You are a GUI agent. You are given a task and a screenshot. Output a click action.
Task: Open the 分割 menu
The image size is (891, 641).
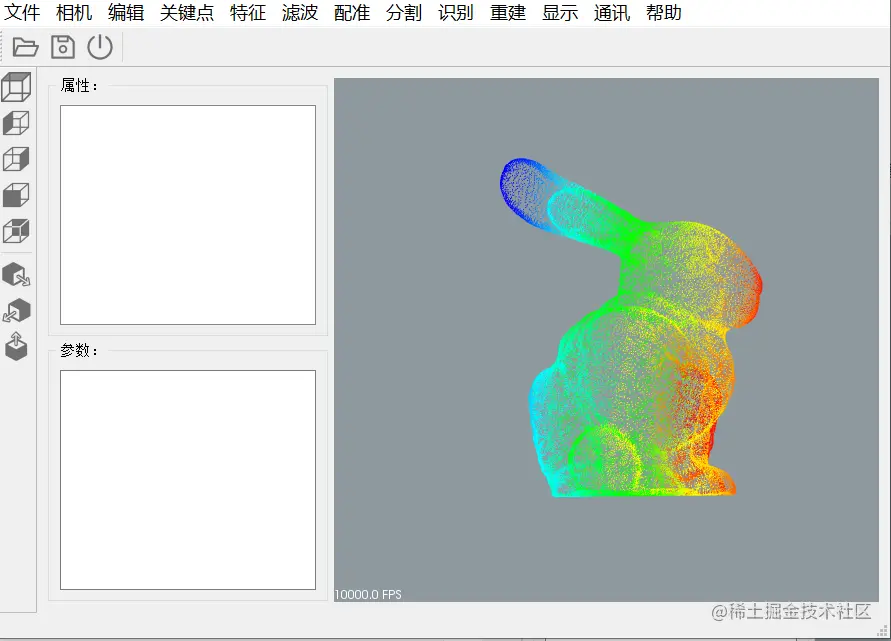point(404,13)
